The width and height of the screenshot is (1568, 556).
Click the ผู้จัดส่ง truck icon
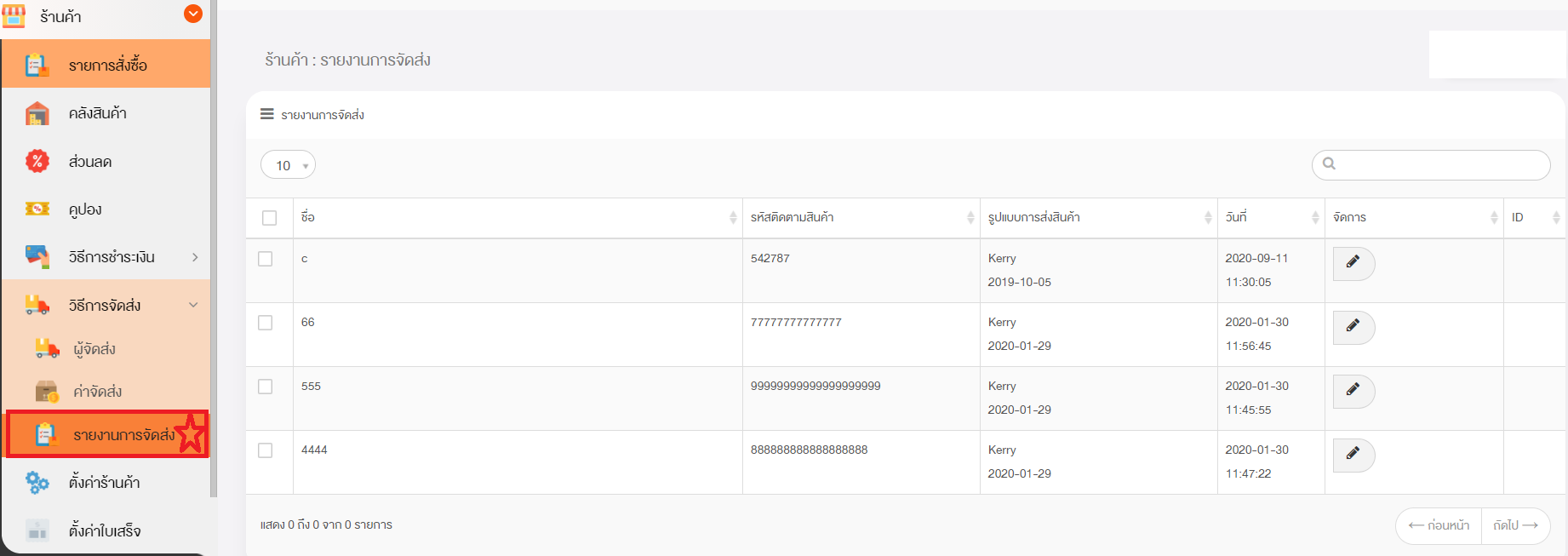47,348
